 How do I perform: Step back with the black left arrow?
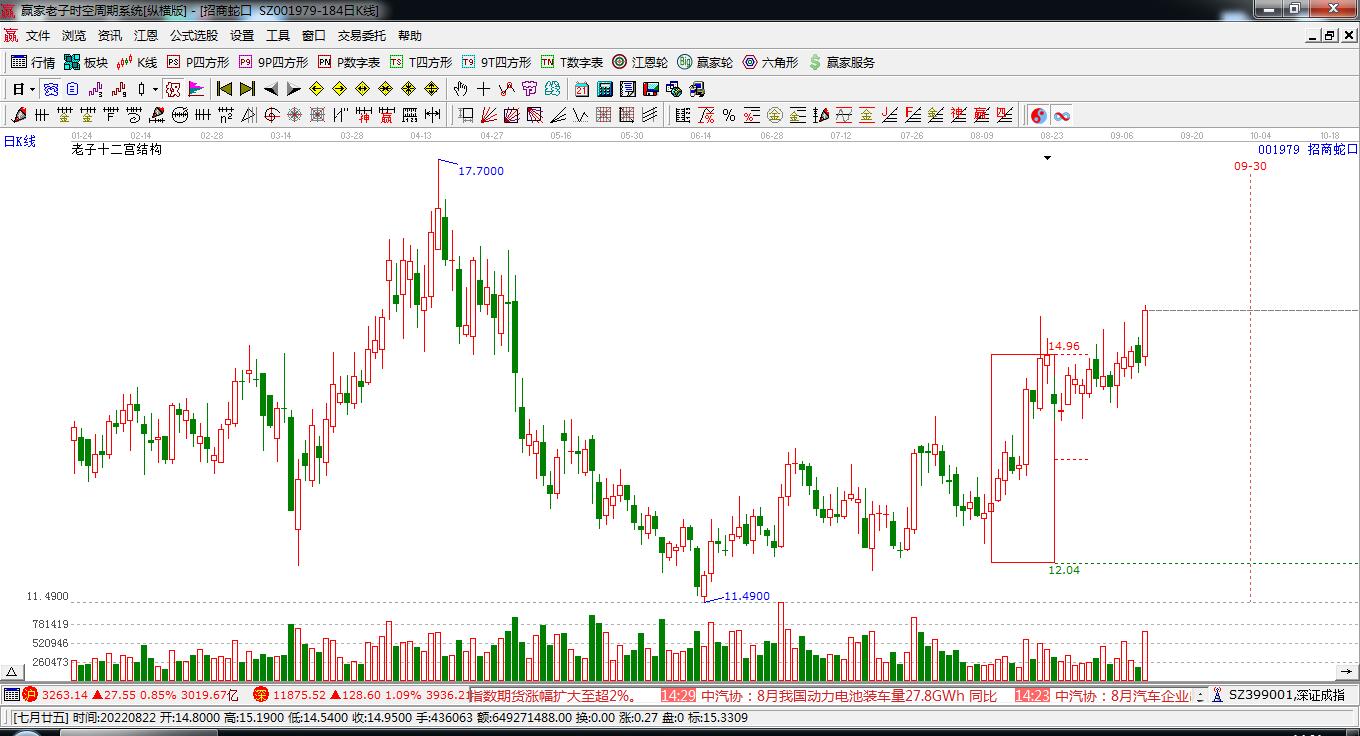tap(271, 89)
